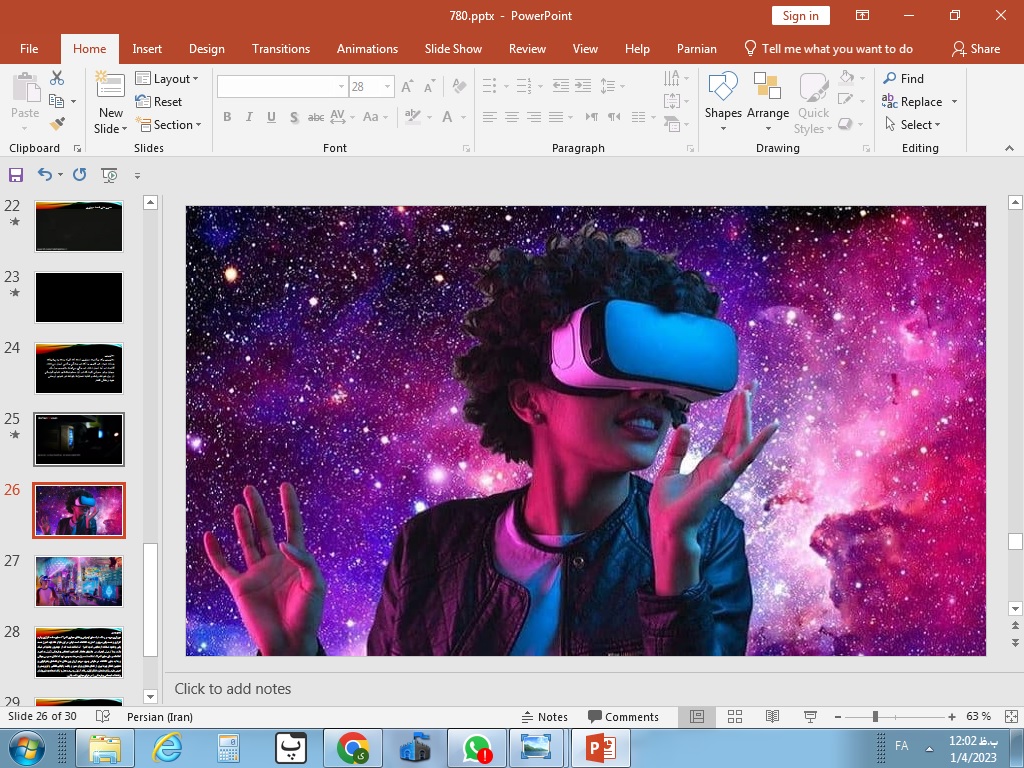This screenshot has height=768, width=1024.
Task: Select slide 27 thumbnail
Action: (x=79, y=581)
